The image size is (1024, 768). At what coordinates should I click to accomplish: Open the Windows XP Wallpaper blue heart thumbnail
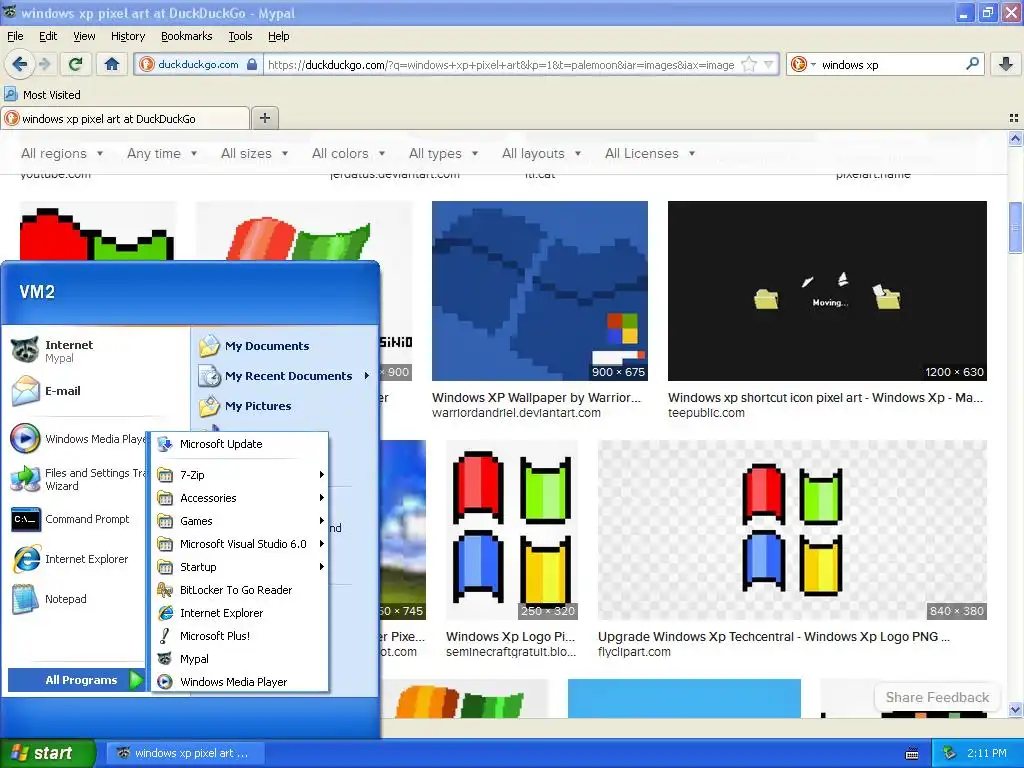coord(539,291)
